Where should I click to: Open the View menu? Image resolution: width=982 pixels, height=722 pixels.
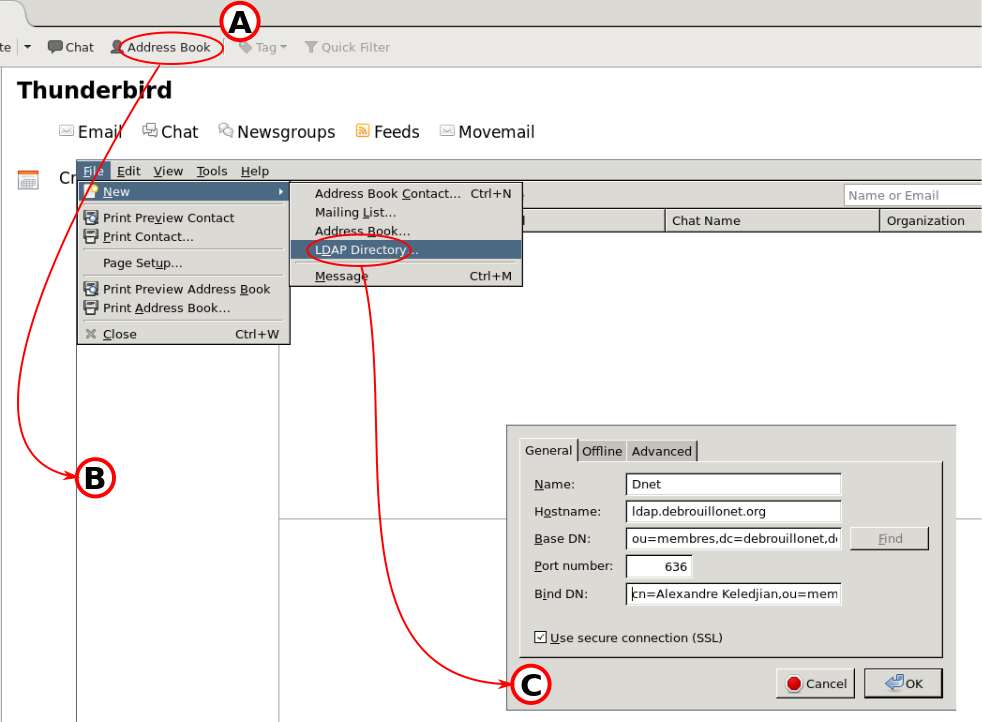pos(168,171)
